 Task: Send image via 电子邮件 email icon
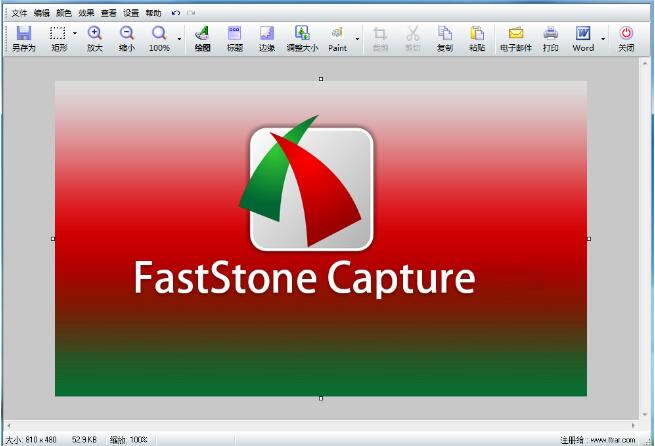(516, 38)
